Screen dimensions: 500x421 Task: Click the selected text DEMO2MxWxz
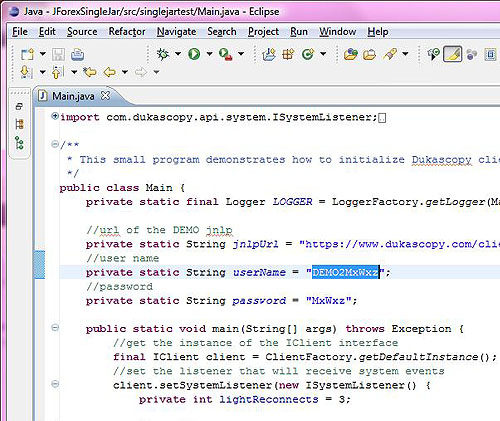(x=345, y=272)
